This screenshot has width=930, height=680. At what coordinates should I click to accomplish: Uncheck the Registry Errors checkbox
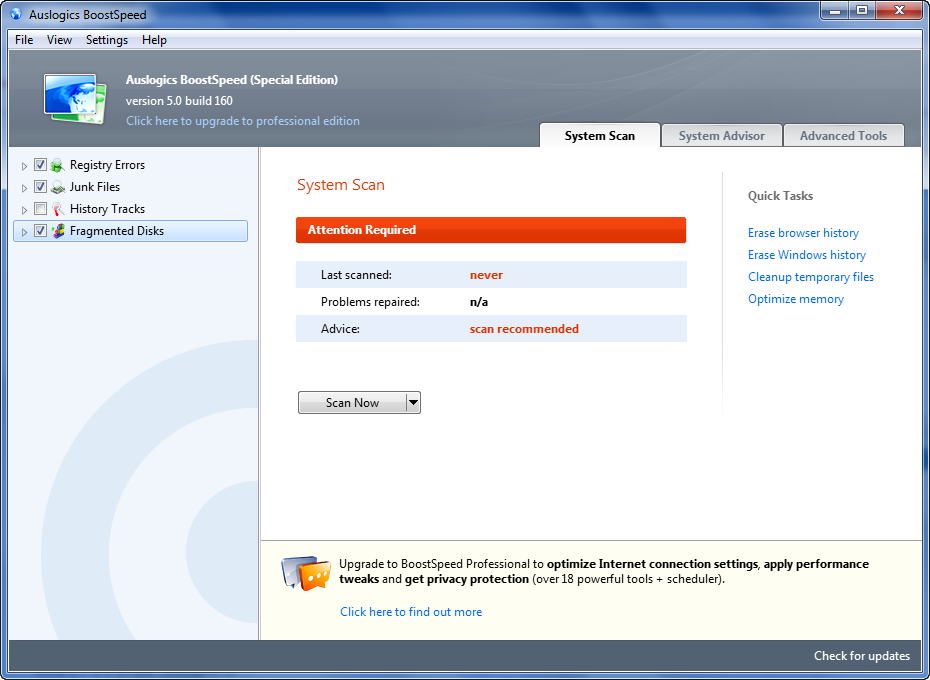[x=40, y=164]
